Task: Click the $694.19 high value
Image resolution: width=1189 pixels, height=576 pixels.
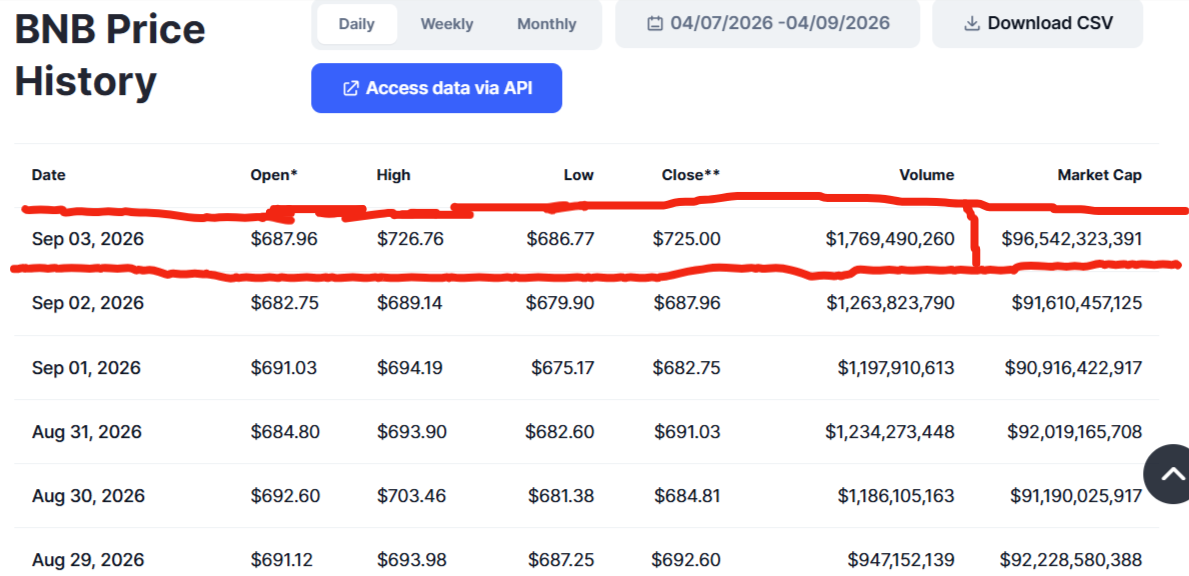Action: [x=409, y=368]
